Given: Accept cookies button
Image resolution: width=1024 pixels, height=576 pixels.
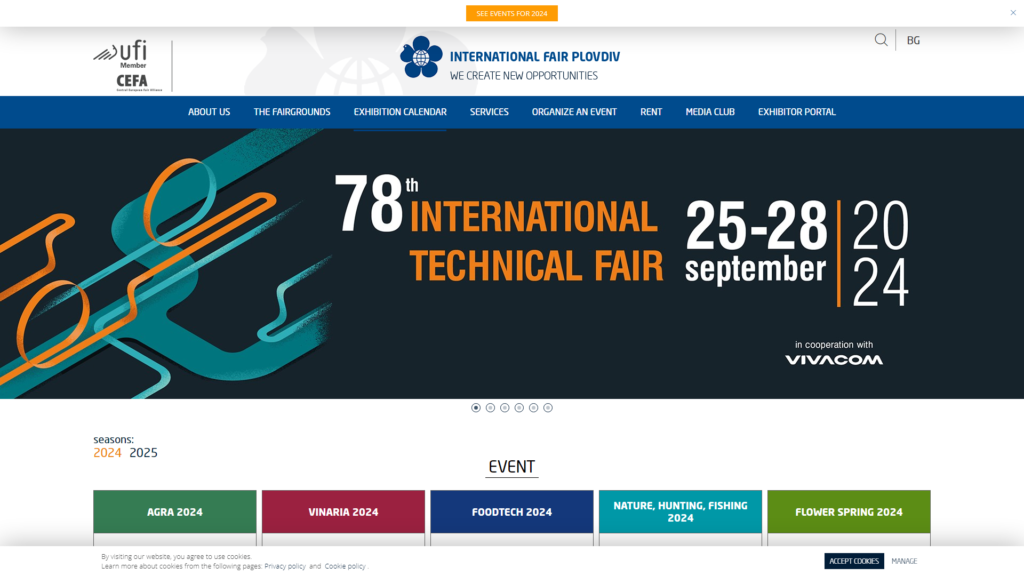Looking at the screenshot, I should click(854, 561).
